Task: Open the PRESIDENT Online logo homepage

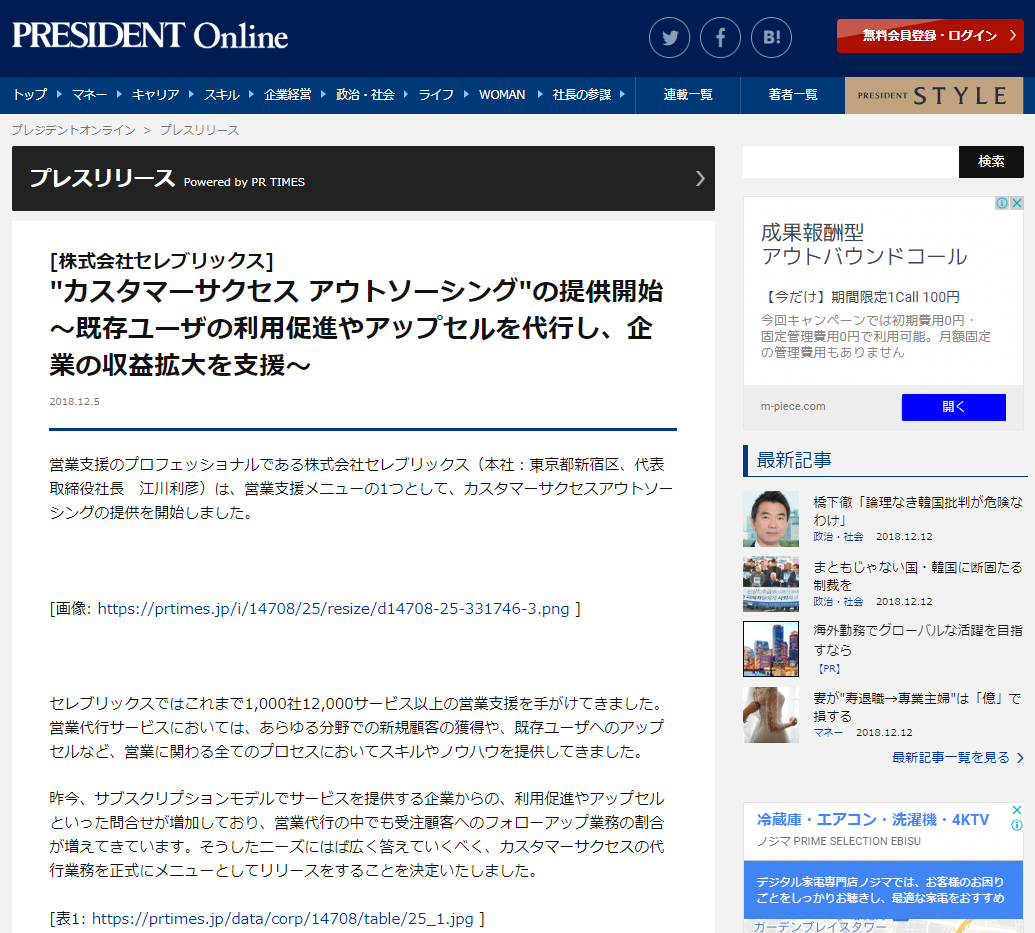Action: (x=150, y=36)
